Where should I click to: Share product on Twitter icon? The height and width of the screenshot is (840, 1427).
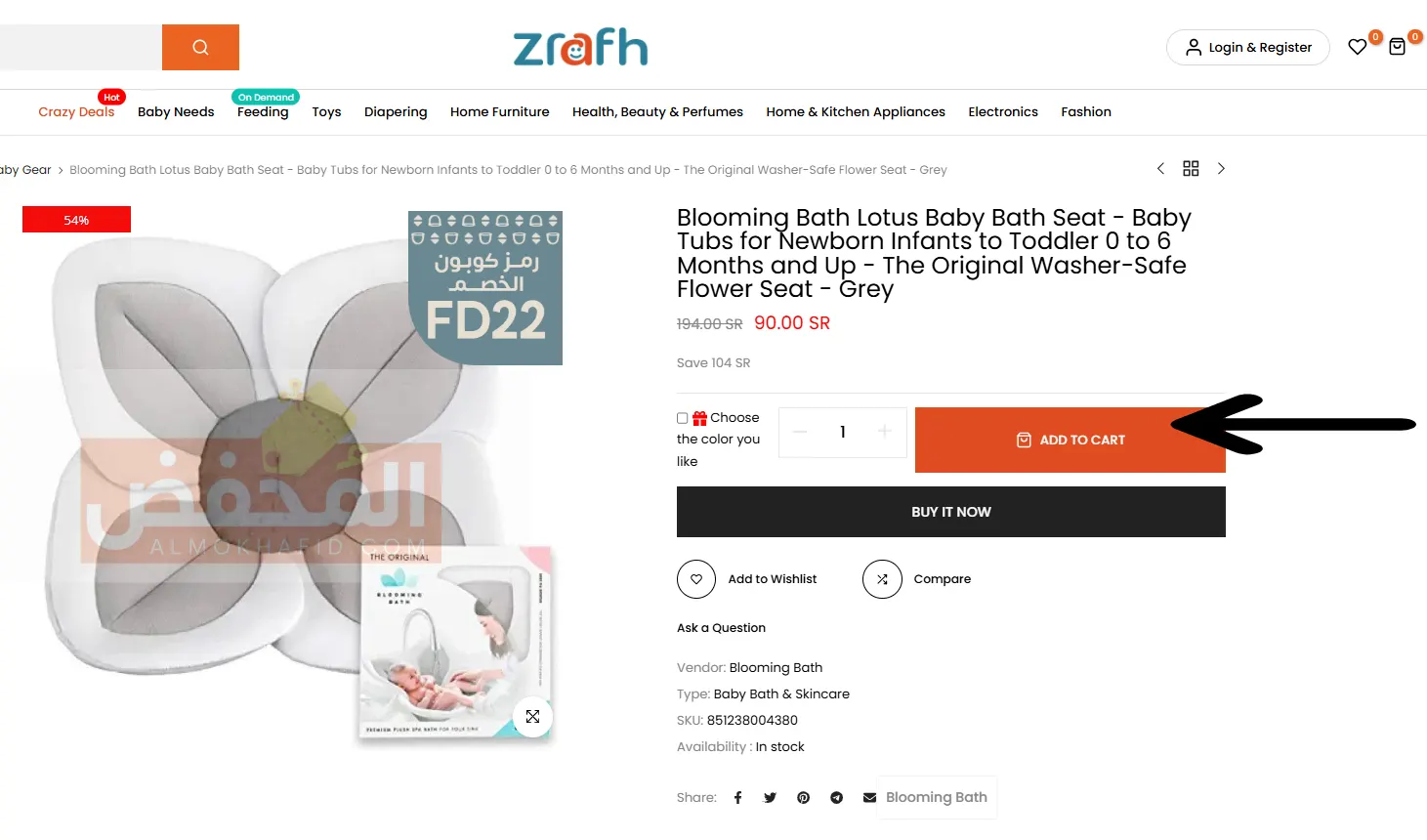click(x=771, y=798)
